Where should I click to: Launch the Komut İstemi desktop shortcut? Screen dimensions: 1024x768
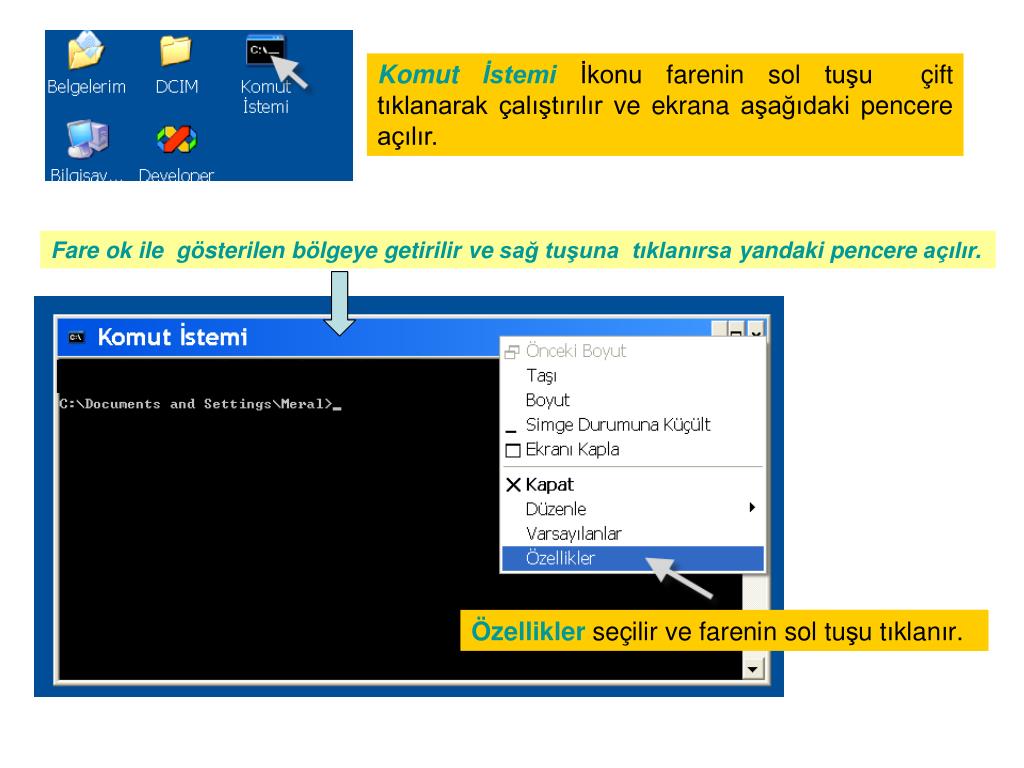pyautogui.click(x=265, y=51)
